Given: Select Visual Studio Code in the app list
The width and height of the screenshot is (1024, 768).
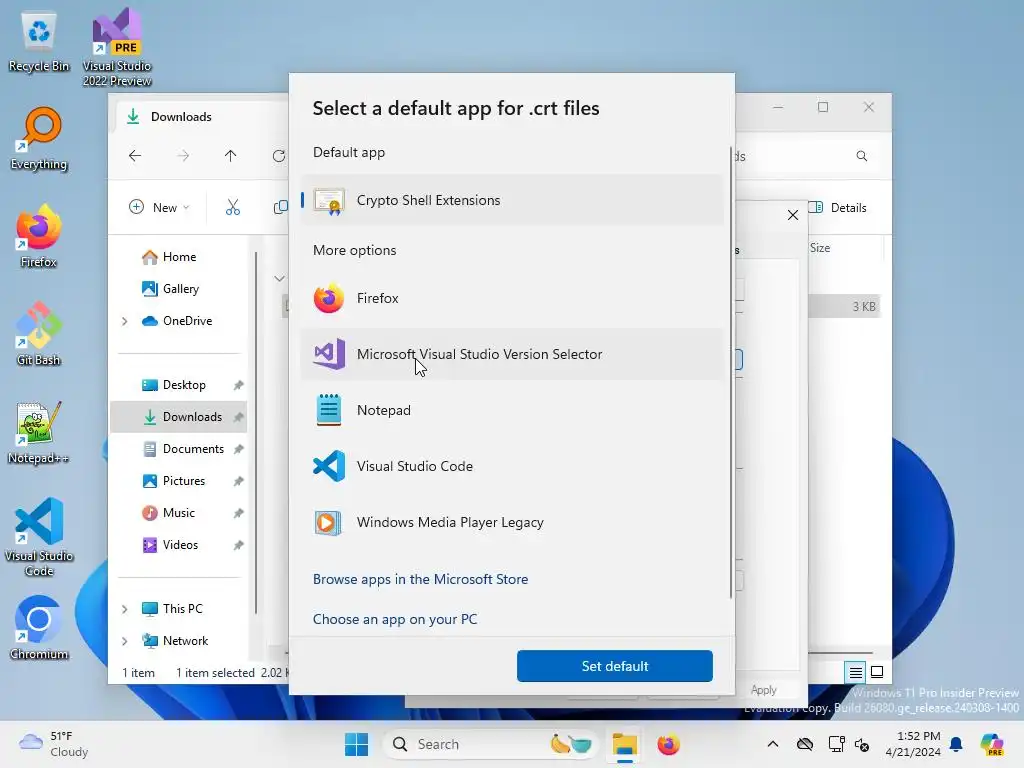Looking at the screenshot, I should click(x=512, y=466).
